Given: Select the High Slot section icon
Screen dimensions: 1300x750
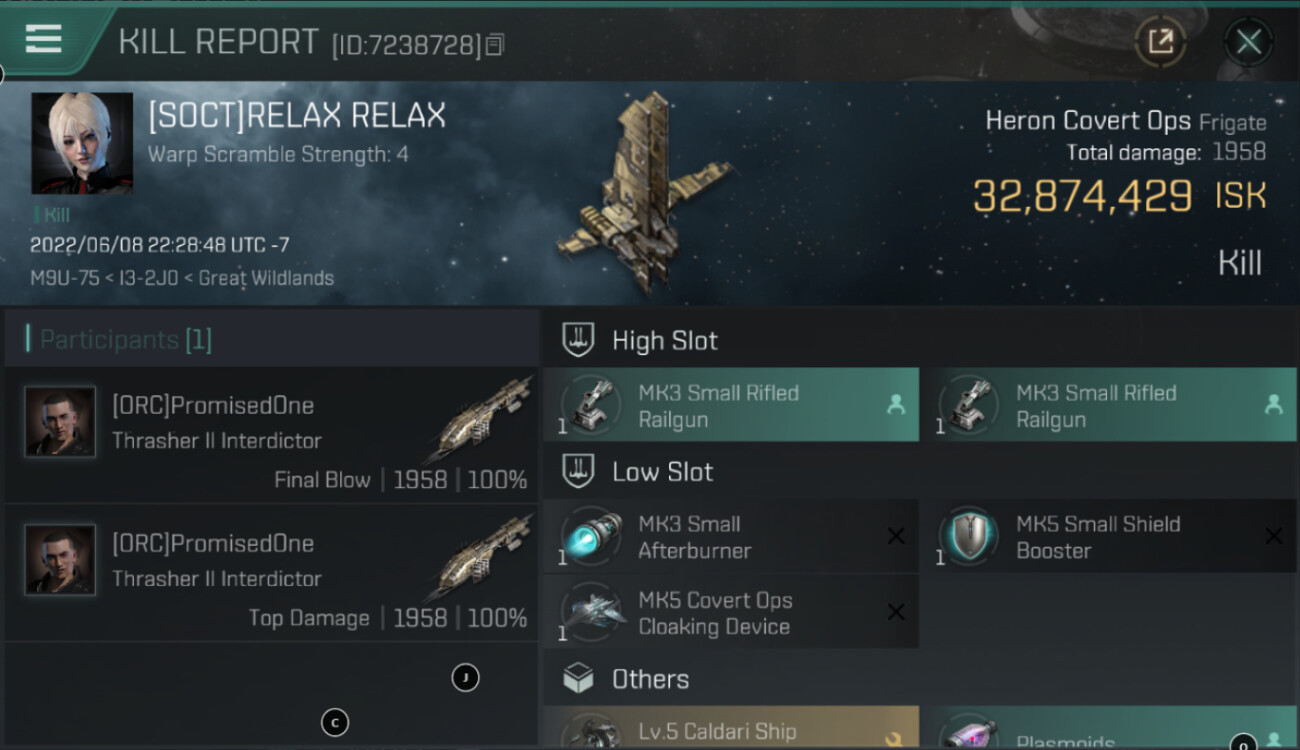Looking at the screenshot, I should click(578, 340).
